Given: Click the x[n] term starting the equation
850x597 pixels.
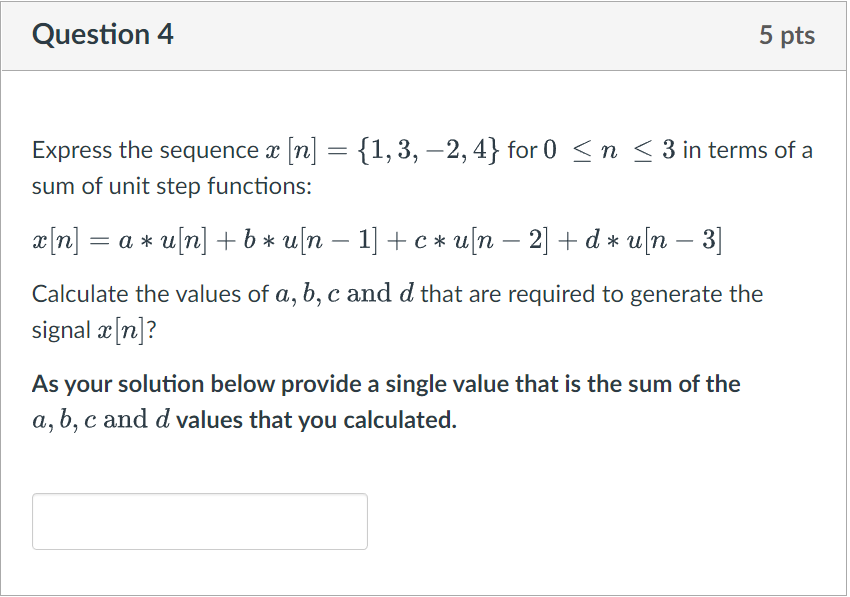Looking at the screenshot, I should coord(55,239).
